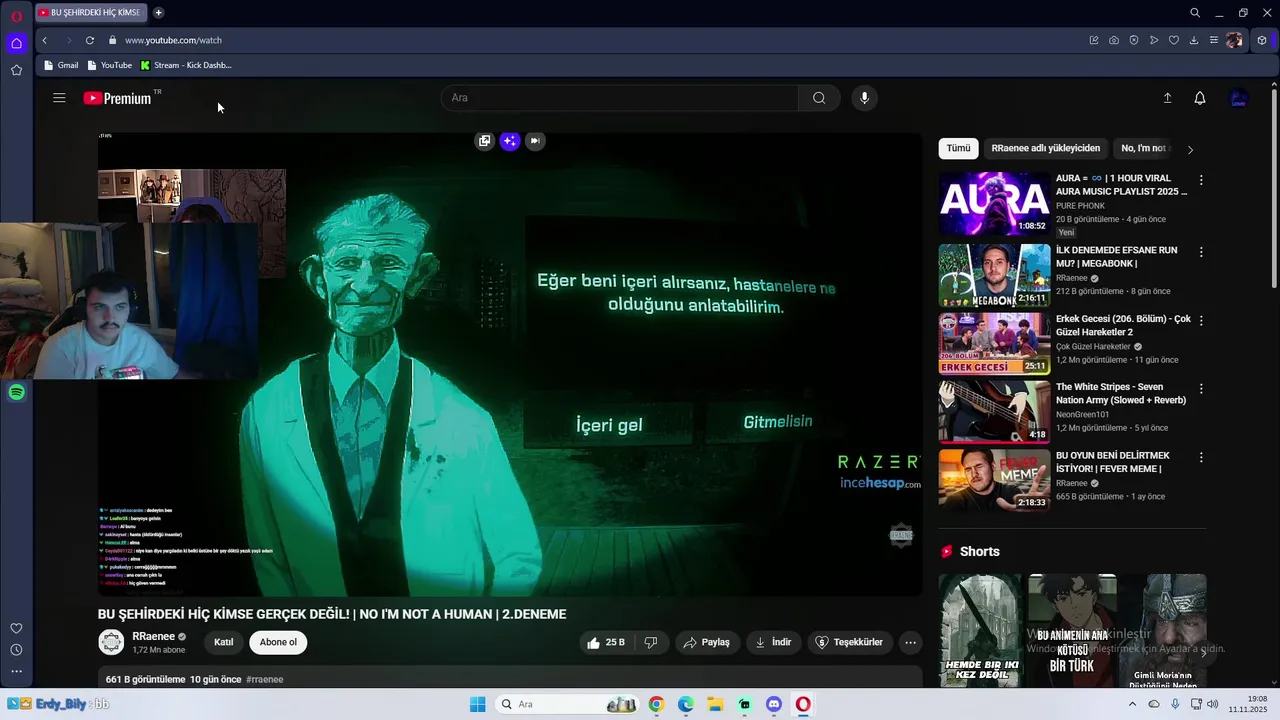
Task: Select the Tümü filter chip
Action: click(958, 148)
